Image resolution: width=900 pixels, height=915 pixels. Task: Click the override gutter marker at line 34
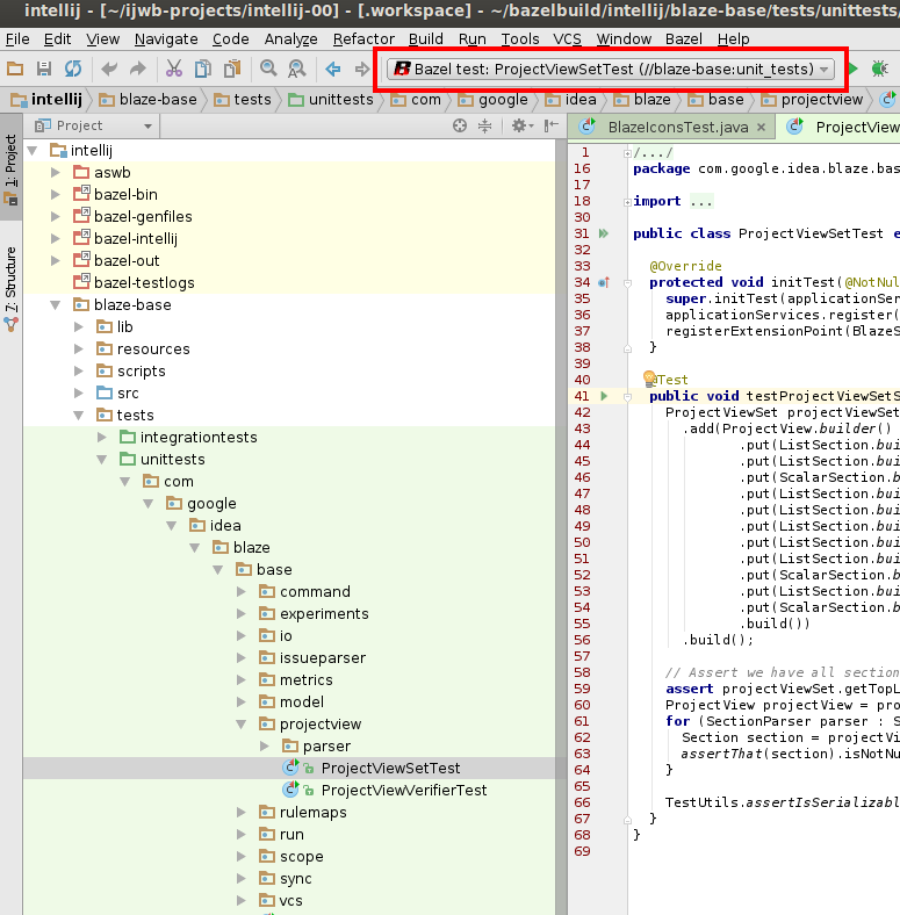(604, 282)
